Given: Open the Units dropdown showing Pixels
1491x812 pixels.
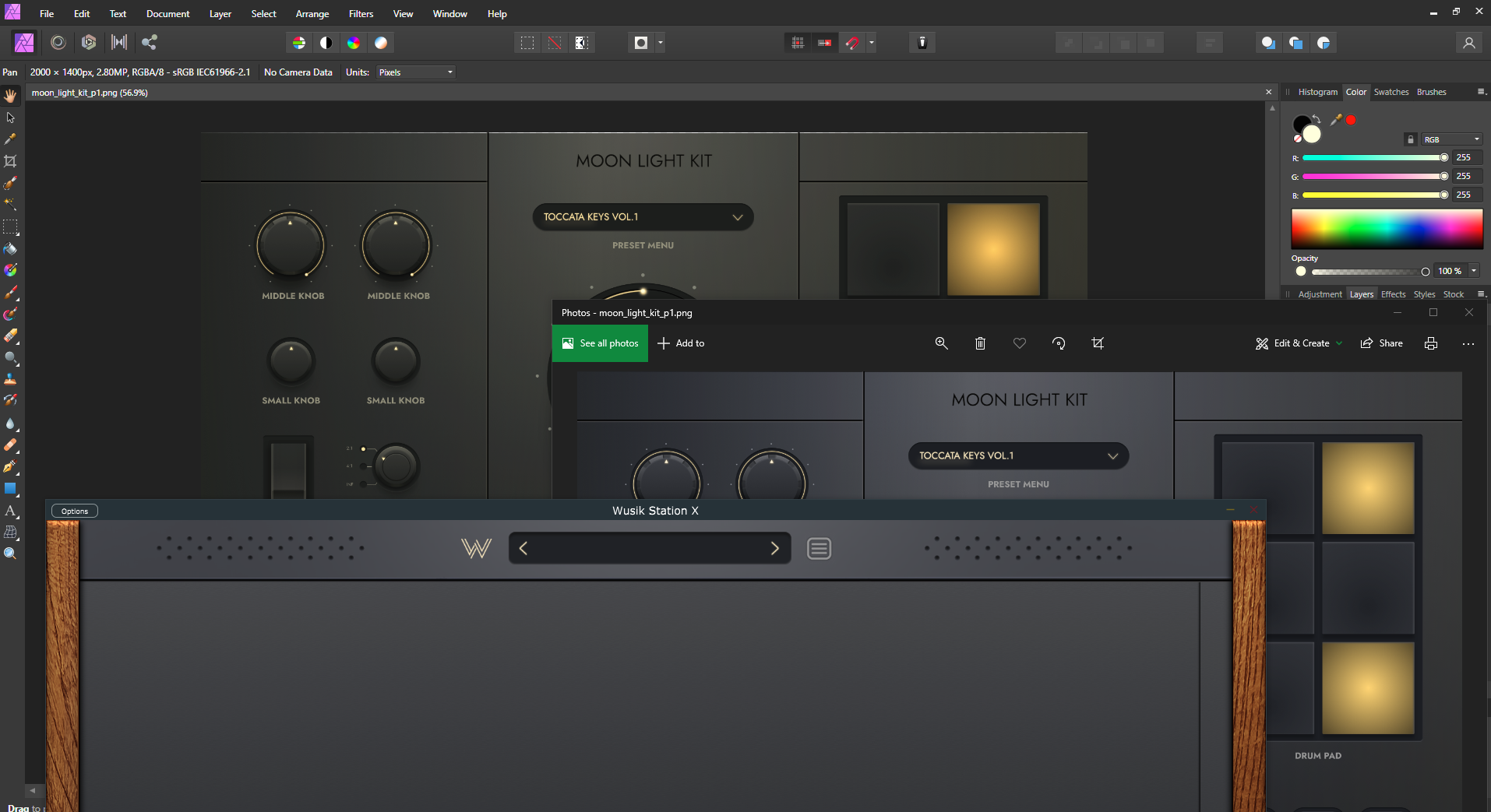Looking at the screenshot, I should pyautogui.click(x=415, y=72).
